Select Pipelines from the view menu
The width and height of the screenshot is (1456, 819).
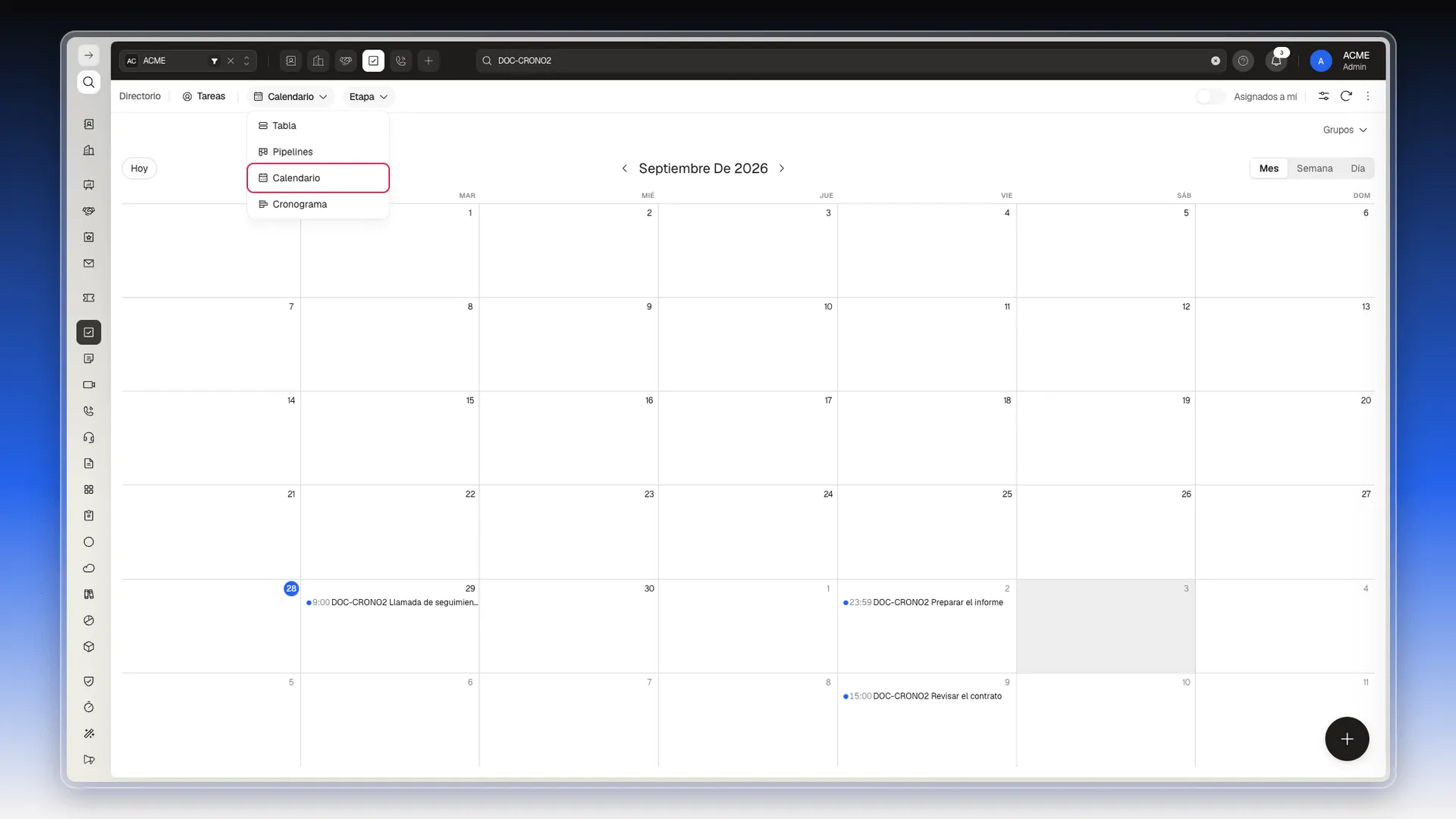tap(318, 152)
